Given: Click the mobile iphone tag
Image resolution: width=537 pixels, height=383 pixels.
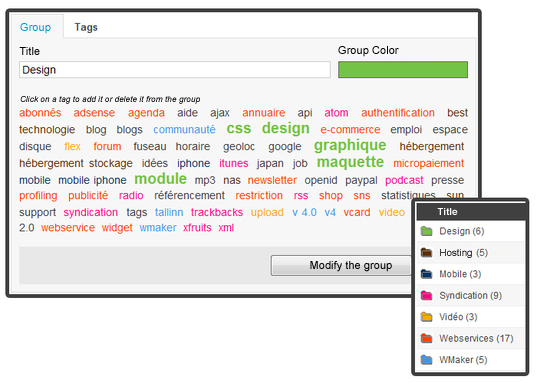Looking at the screenshot, I should pos(92,180).
